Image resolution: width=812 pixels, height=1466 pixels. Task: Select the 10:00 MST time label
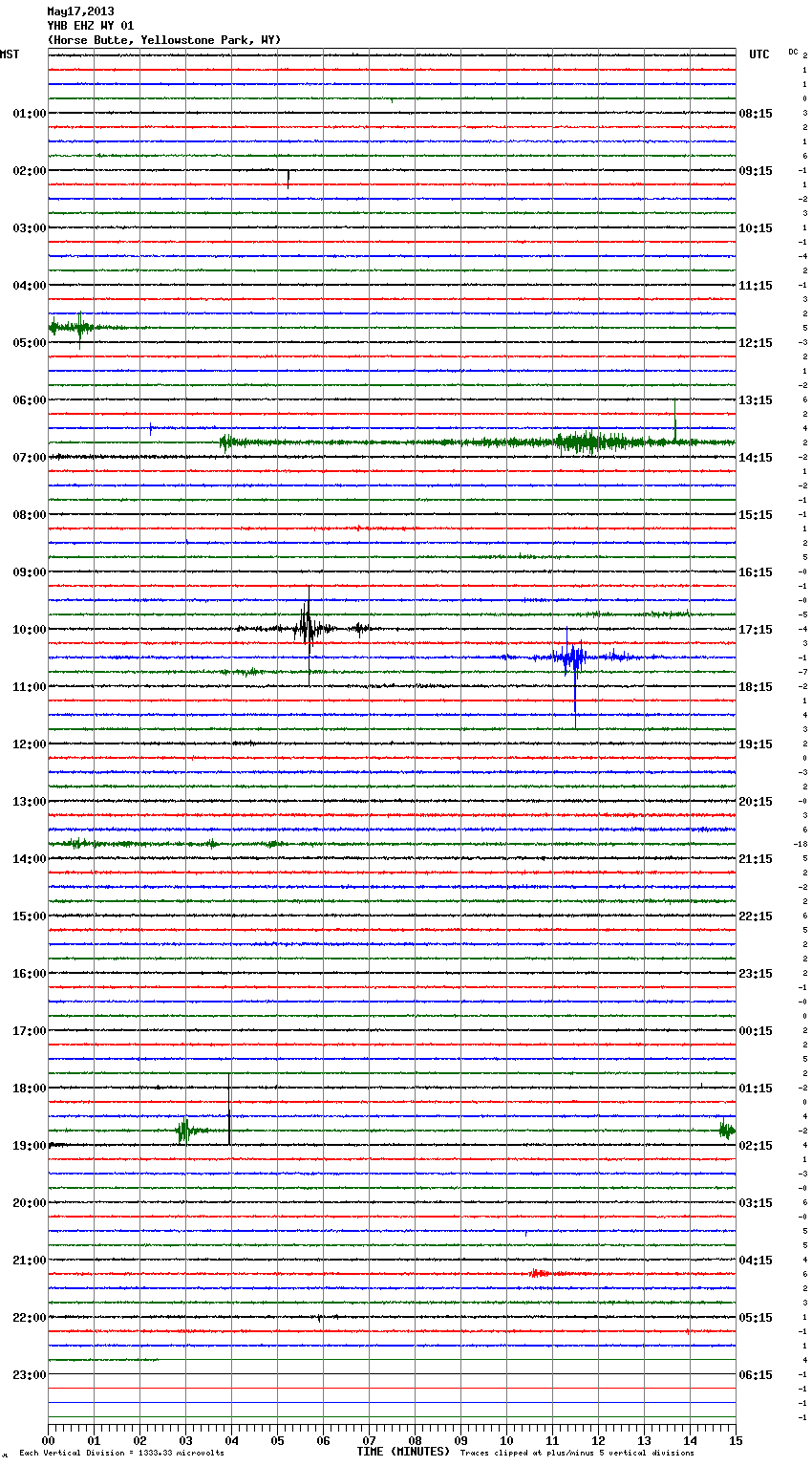click(30, 630)
